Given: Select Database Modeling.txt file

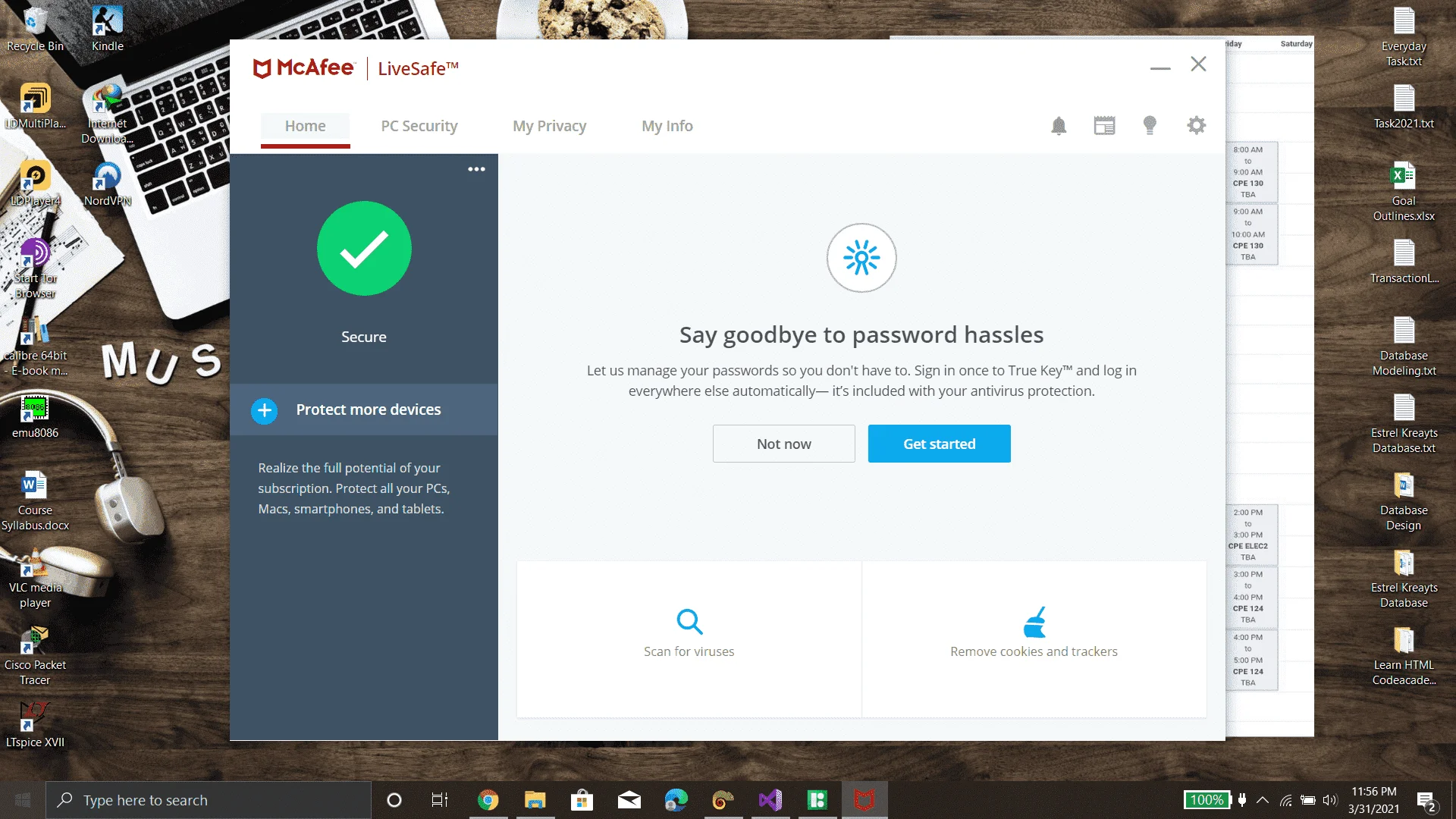Looking at the screenshot, I should 1404,347.
